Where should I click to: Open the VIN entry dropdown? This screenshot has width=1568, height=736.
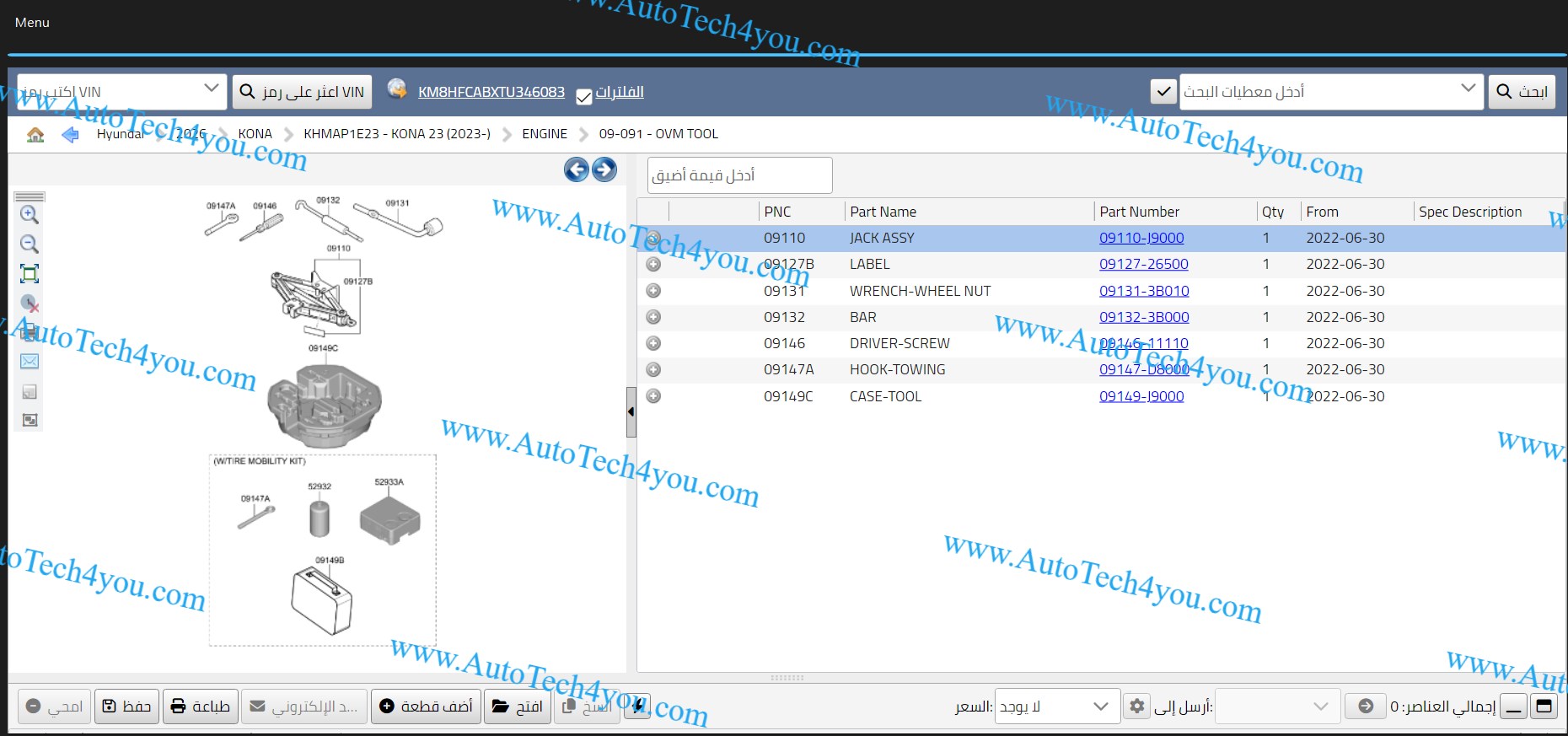pyautogui.click(x=211, y=89)
